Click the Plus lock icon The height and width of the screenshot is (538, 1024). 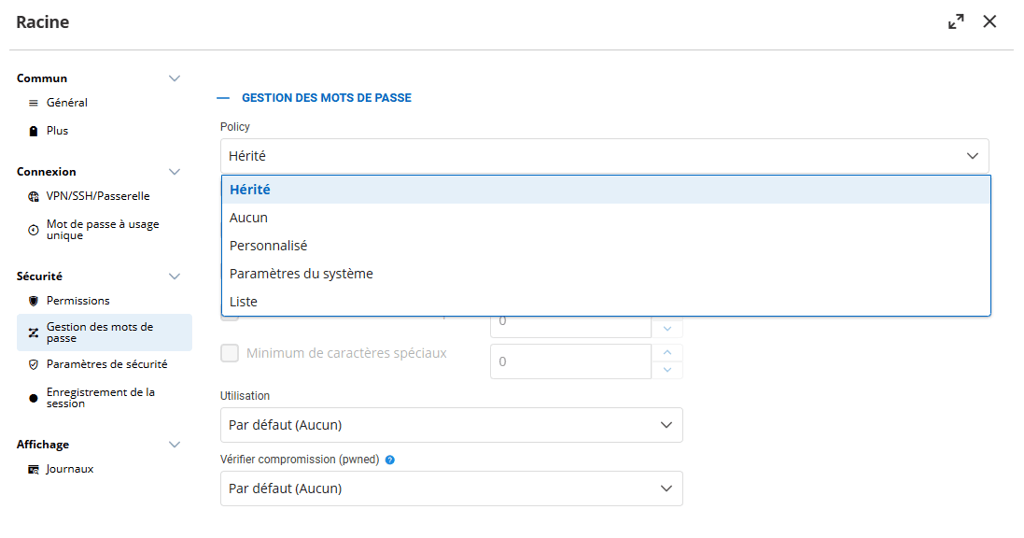coord(33,131)
